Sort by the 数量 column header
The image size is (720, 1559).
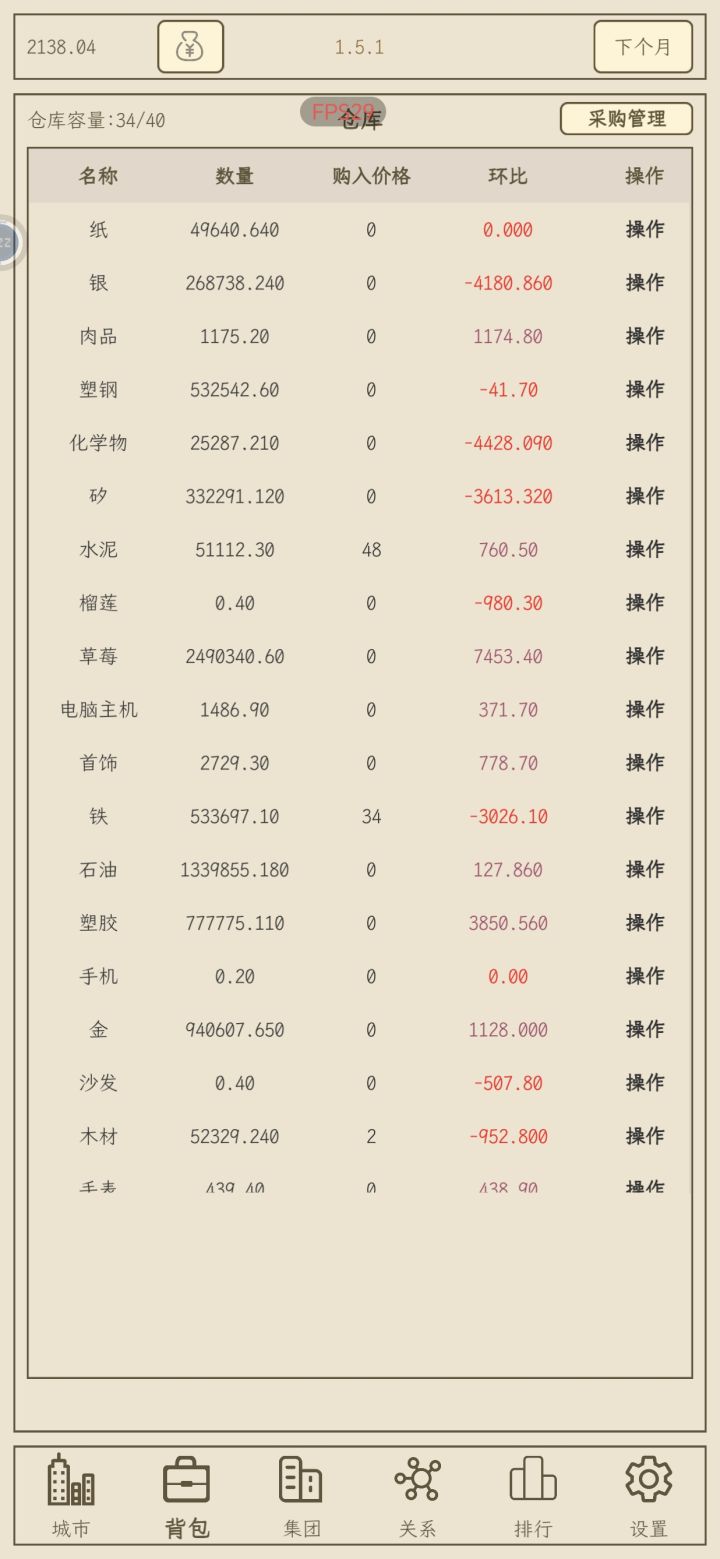pyautogui.click(x=235, y=176)
